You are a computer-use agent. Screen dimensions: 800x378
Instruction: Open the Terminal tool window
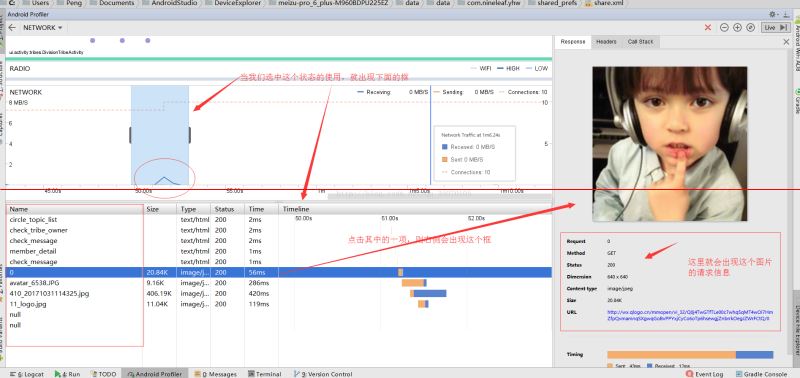pos(264,374)
